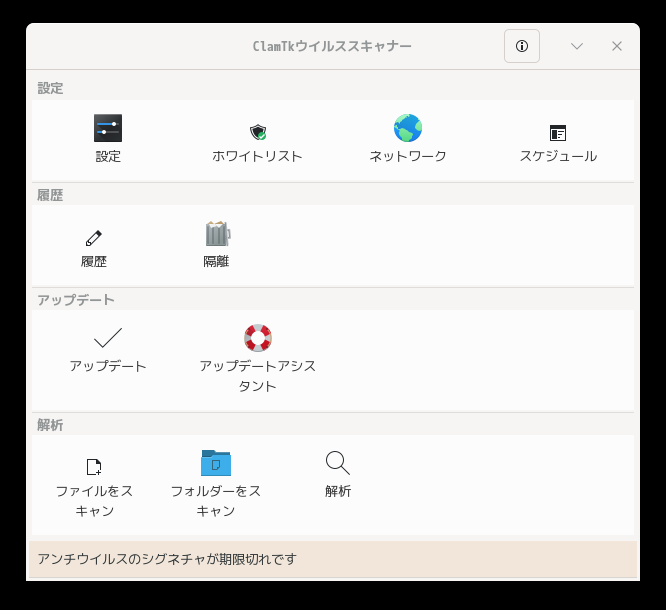Open アップデートアシスタント lifebuoy icon
Viewport: 666px width, 610px height.
[x=258, y=338]
